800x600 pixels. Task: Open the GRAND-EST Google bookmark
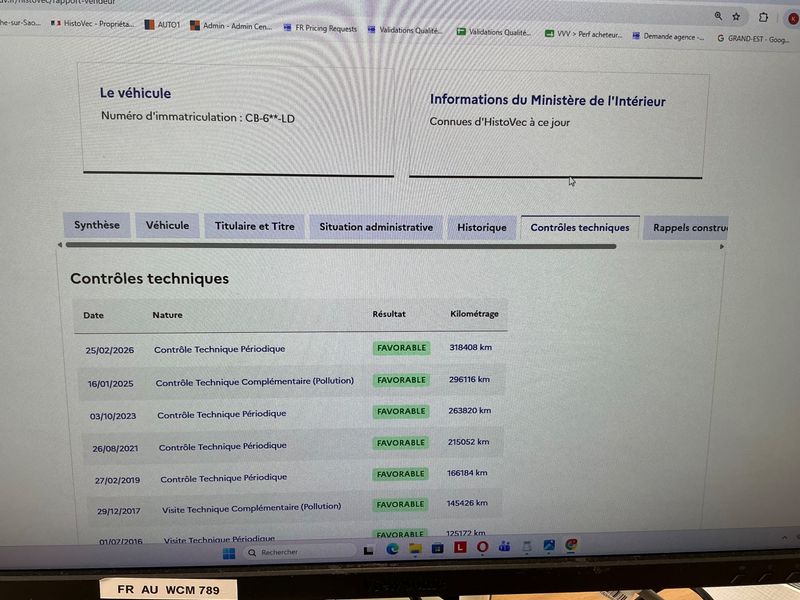[x=753, y=38]
